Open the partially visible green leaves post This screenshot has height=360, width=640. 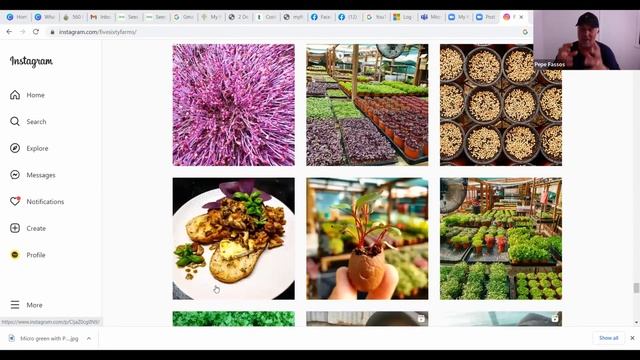point(233,319)
